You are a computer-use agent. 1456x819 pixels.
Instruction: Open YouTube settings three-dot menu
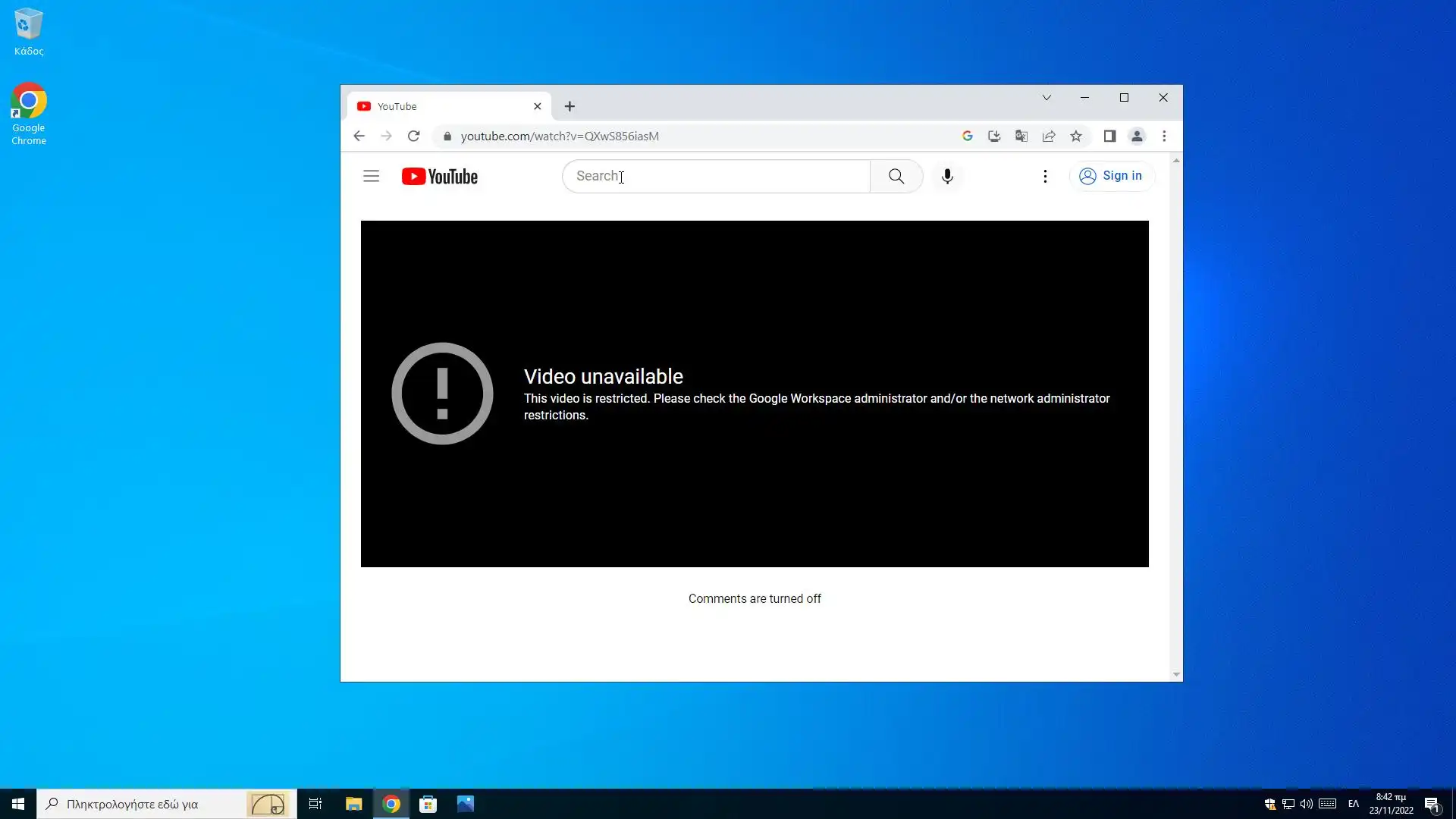(1045, 176)
